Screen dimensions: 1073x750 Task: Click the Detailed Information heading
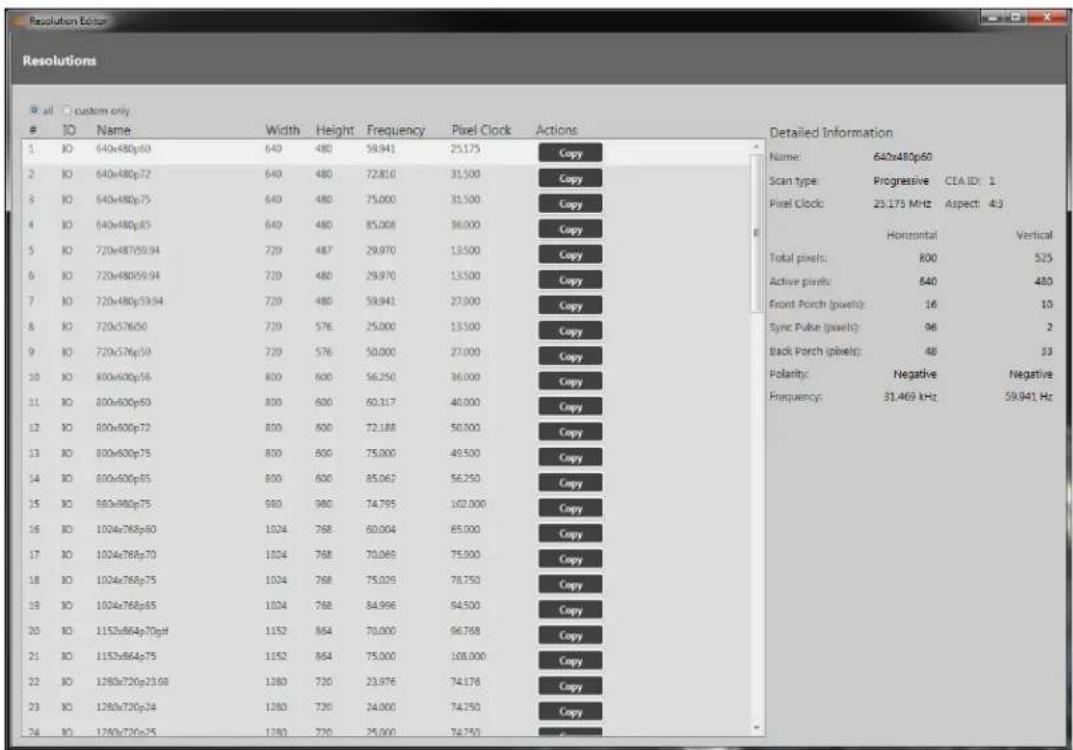(x=831, y=133)
